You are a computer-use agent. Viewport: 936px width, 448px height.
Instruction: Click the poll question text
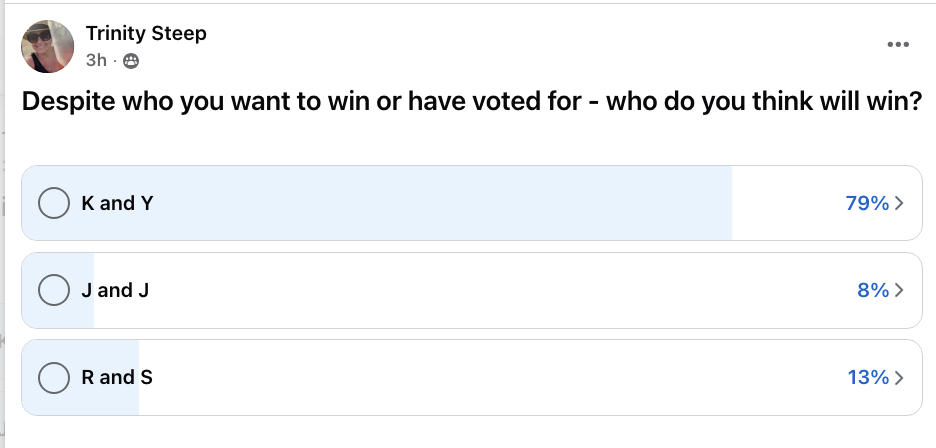point(470,103)
